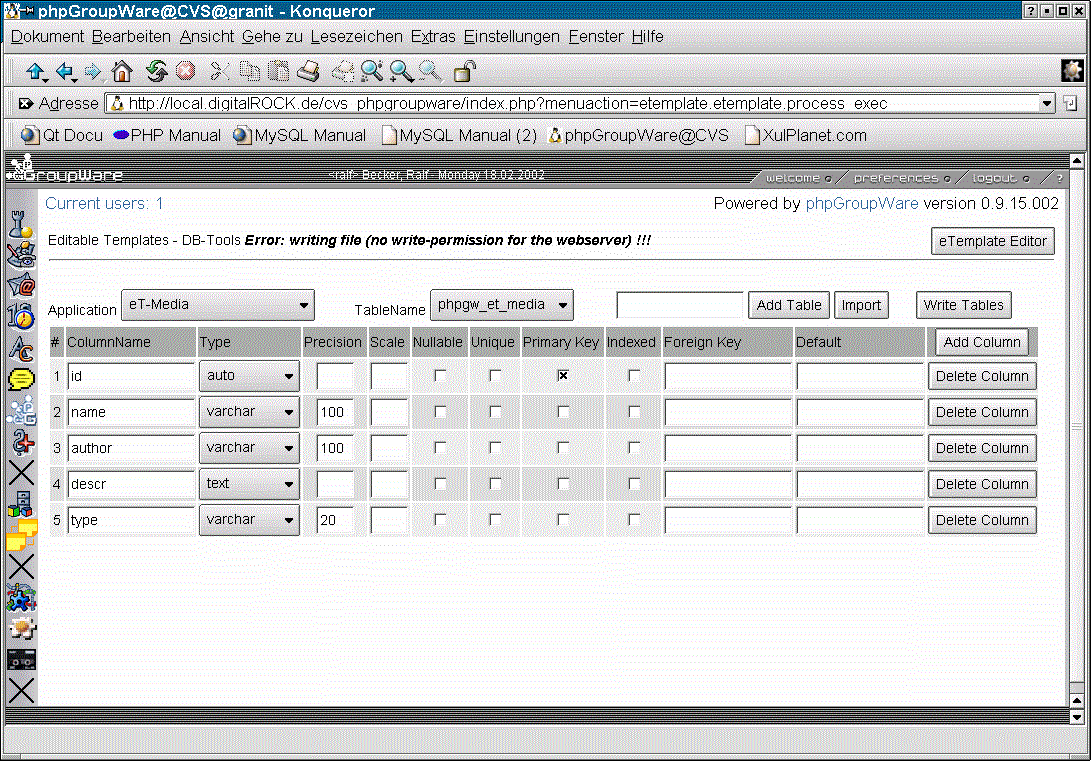Image resolution: width=1091 pixels, height=761 pixels.
Task: Open the yellow sticky notes sidebar icon
Action: (x=22, y=535)
